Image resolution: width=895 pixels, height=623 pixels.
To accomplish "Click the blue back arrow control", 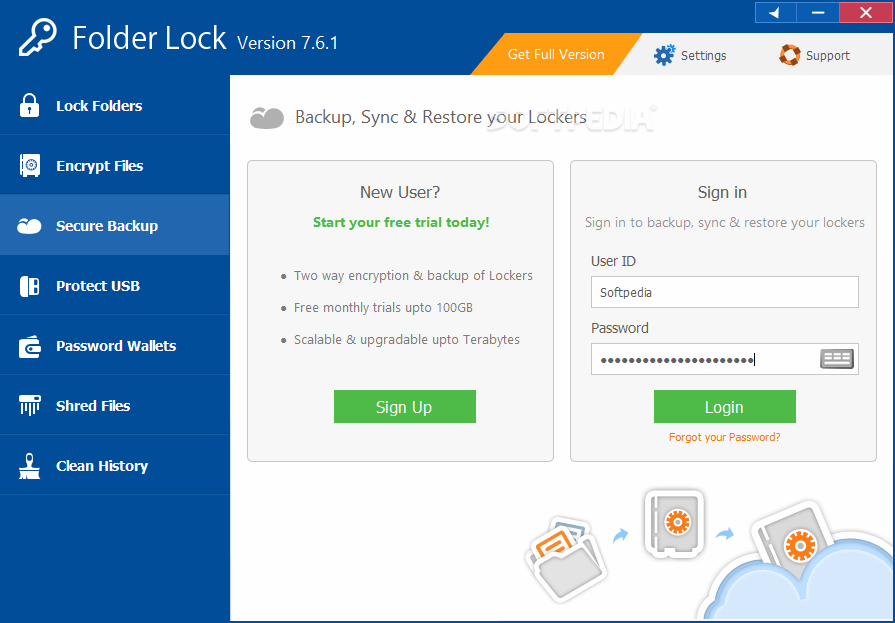I will [774, 12].
